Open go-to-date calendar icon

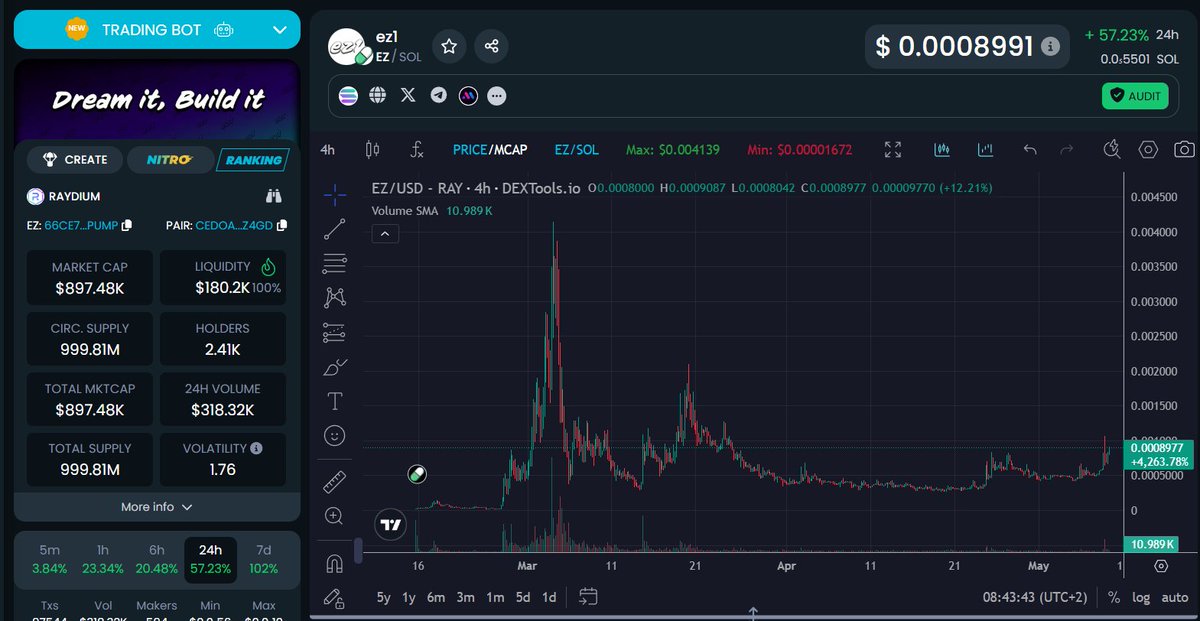point(588,597)
